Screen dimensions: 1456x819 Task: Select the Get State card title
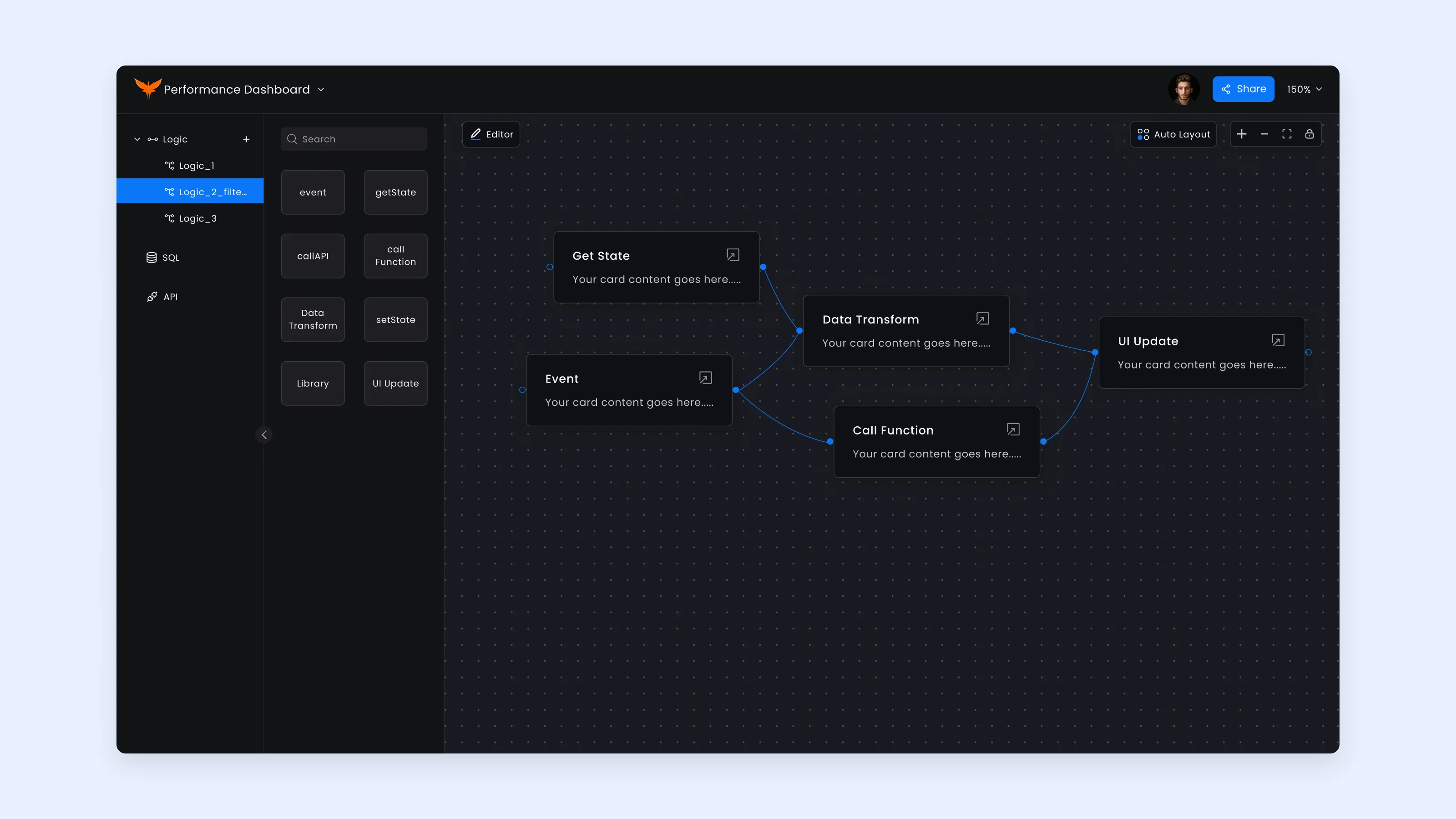click(601, 255)
